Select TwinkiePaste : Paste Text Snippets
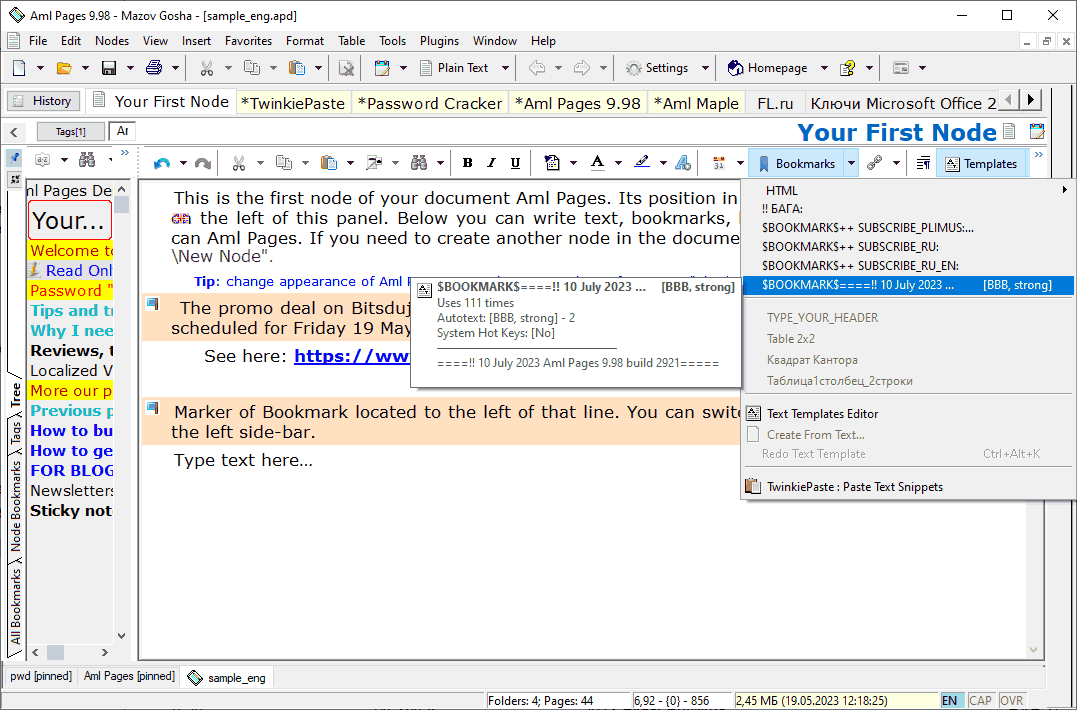This screenshot has height=710, width=1077. click(854, 487)
